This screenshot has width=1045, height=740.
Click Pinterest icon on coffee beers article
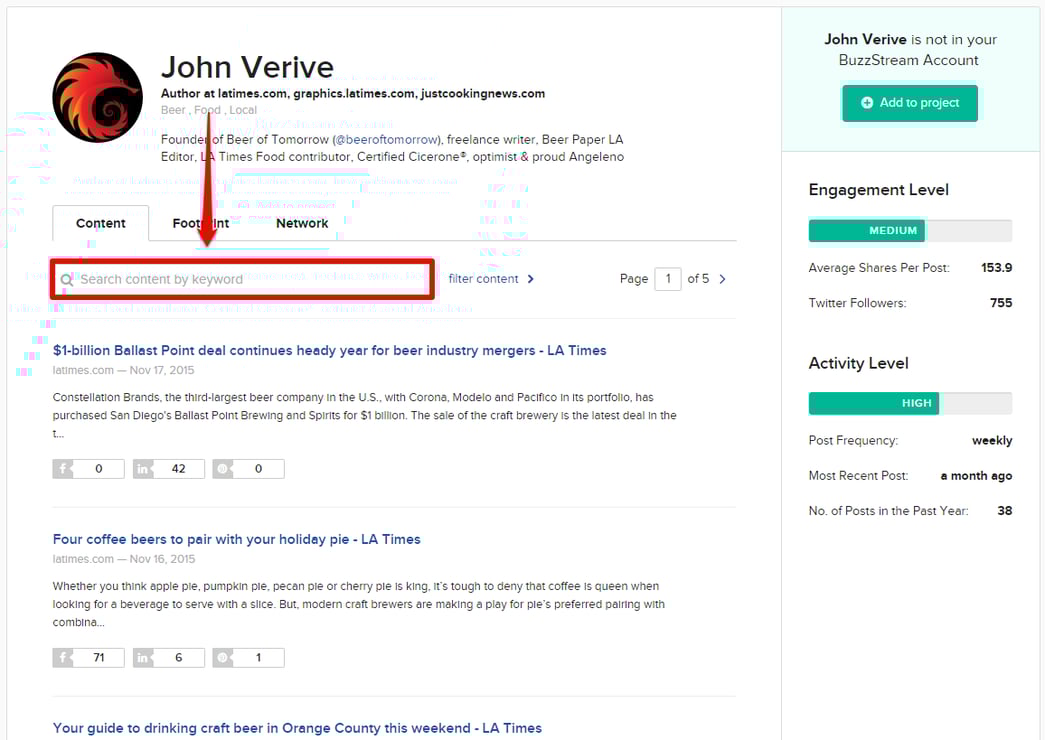point(223,657)
